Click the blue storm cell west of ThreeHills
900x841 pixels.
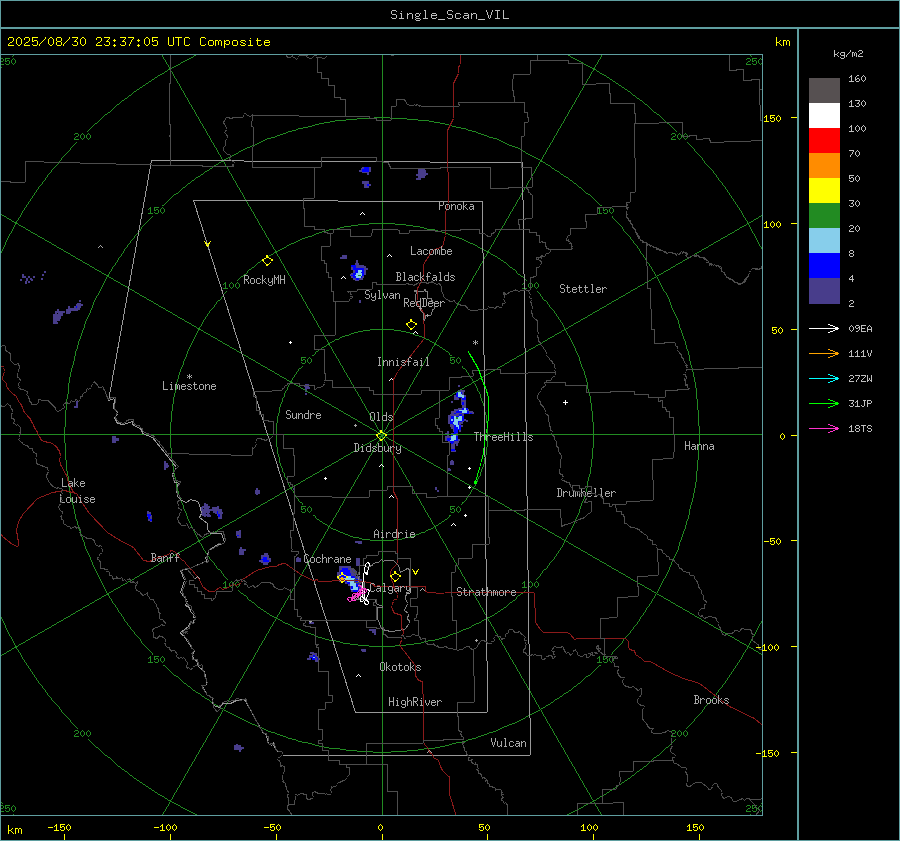(457, 419)
